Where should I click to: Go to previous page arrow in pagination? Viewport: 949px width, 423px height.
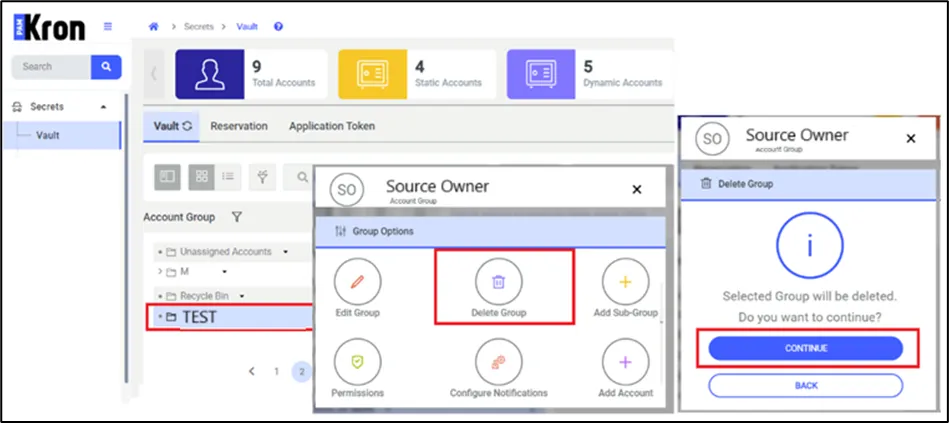click(252, 372)
